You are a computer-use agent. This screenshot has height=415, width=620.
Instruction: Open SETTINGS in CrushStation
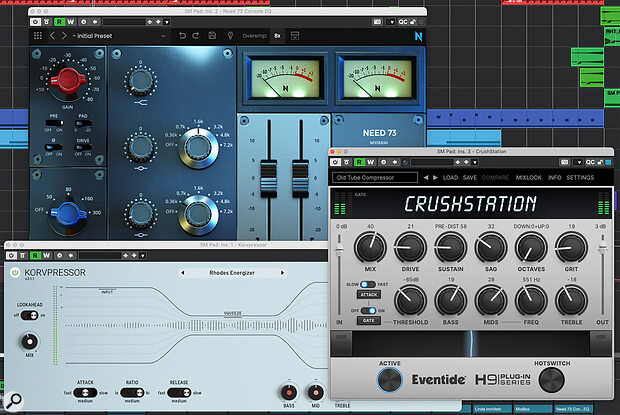(x=580, y=177)
